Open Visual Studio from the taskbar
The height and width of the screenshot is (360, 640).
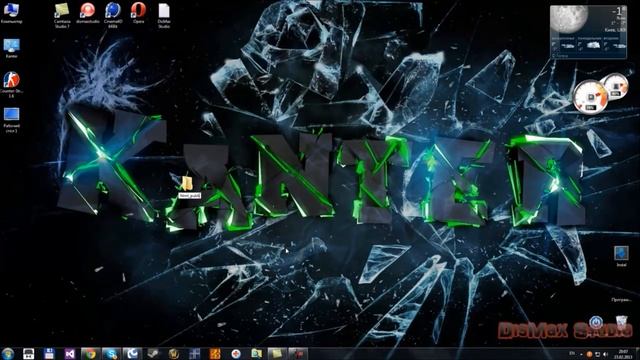point(70,353)
